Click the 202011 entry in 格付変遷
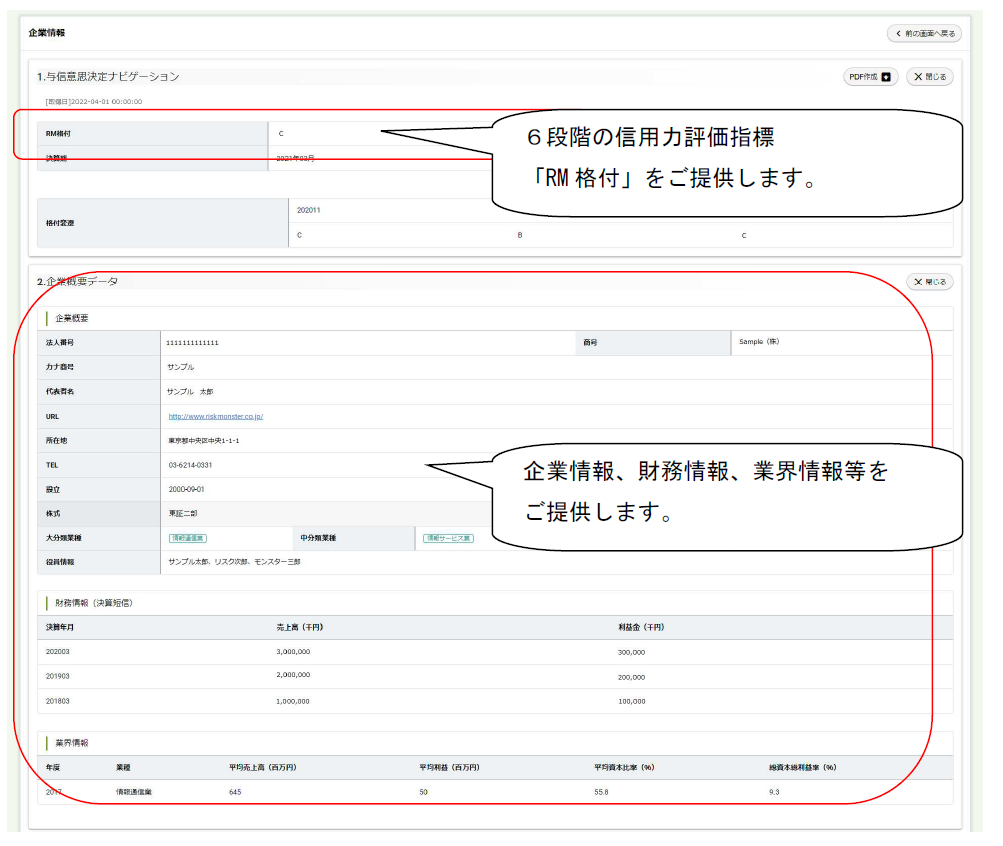 309,210
